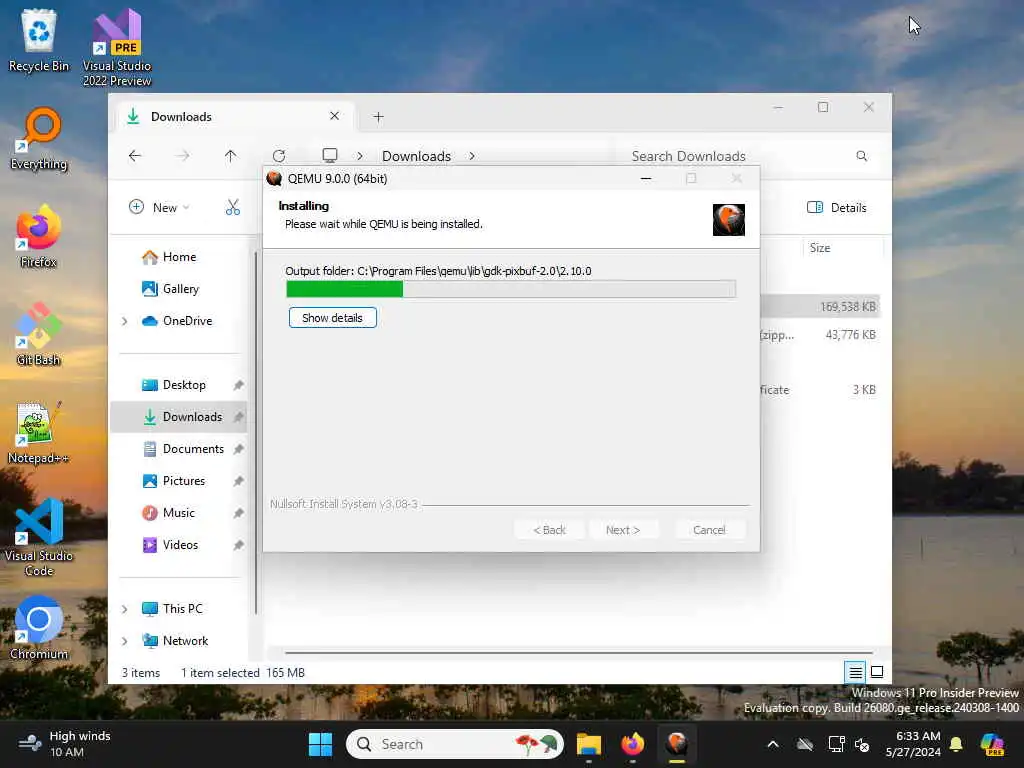Viewport: 1024px width, 768px height.
Task: Click the Cut scissors icon in Explorer
Action: click(232, 208)
